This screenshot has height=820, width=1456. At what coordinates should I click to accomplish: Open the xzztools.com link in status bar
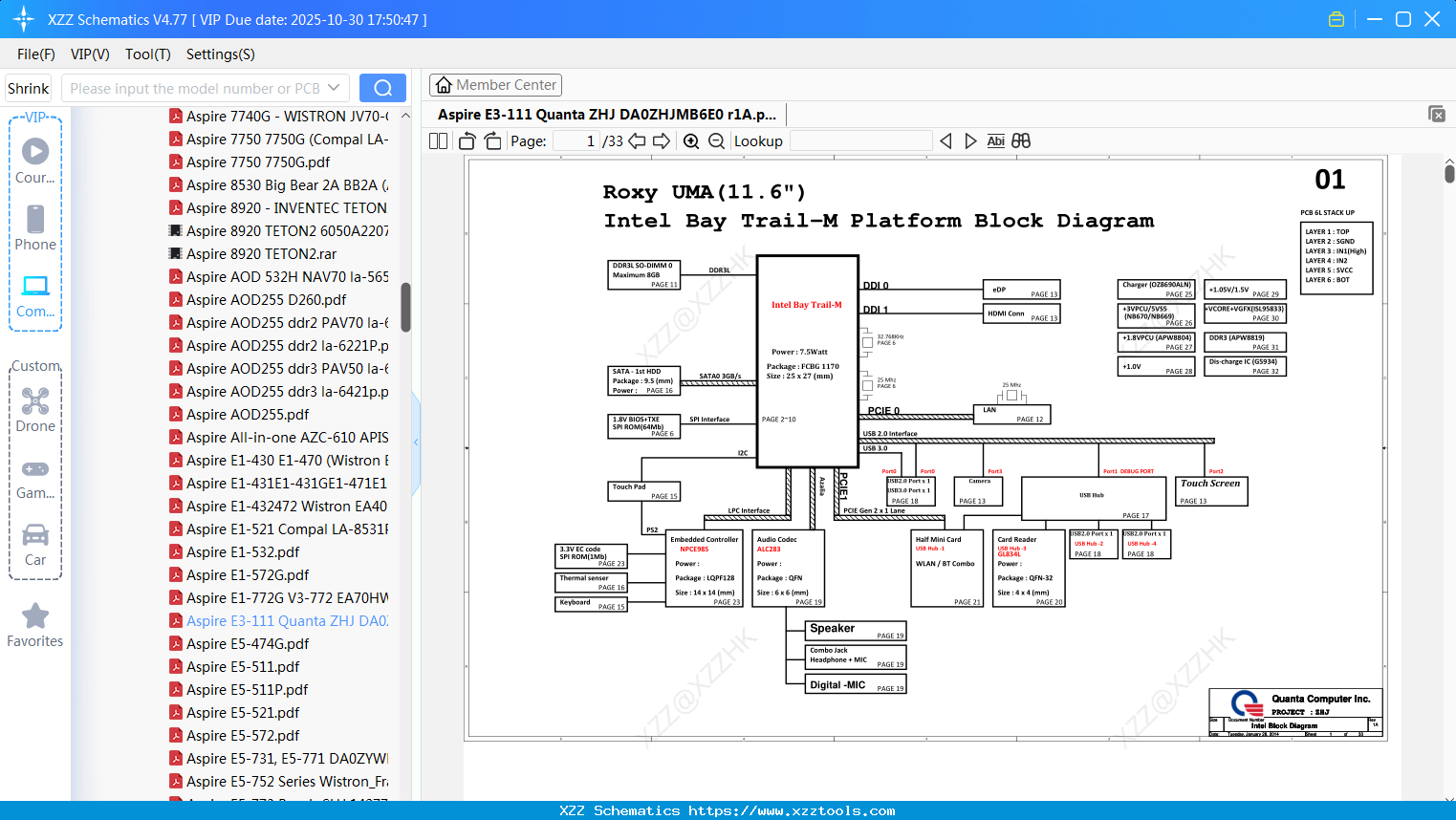792,810
